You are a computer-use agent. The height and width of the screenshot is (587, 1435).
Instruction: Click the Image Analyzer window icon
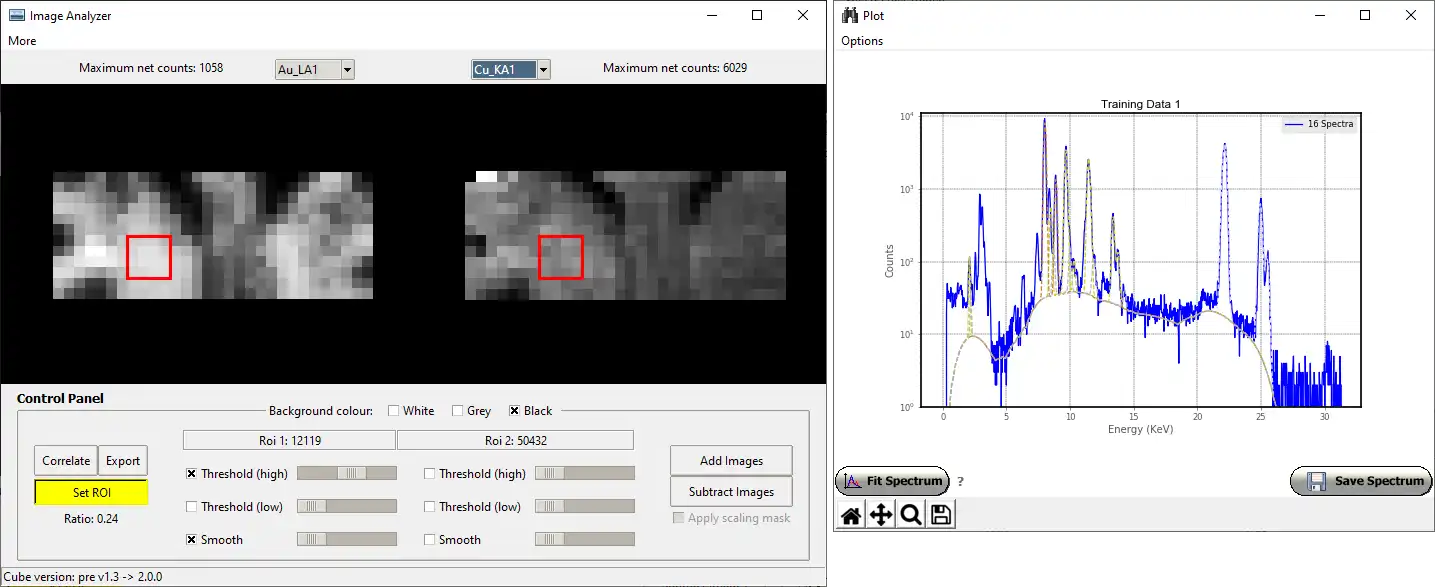16,15
